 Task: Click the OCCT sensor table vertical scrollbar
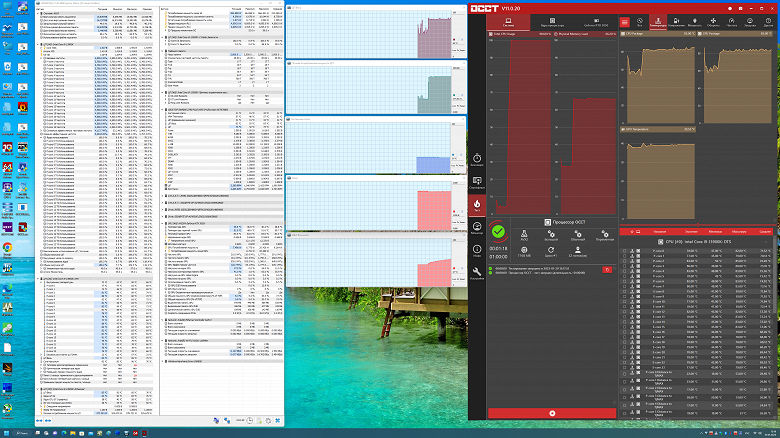(777, 328)
